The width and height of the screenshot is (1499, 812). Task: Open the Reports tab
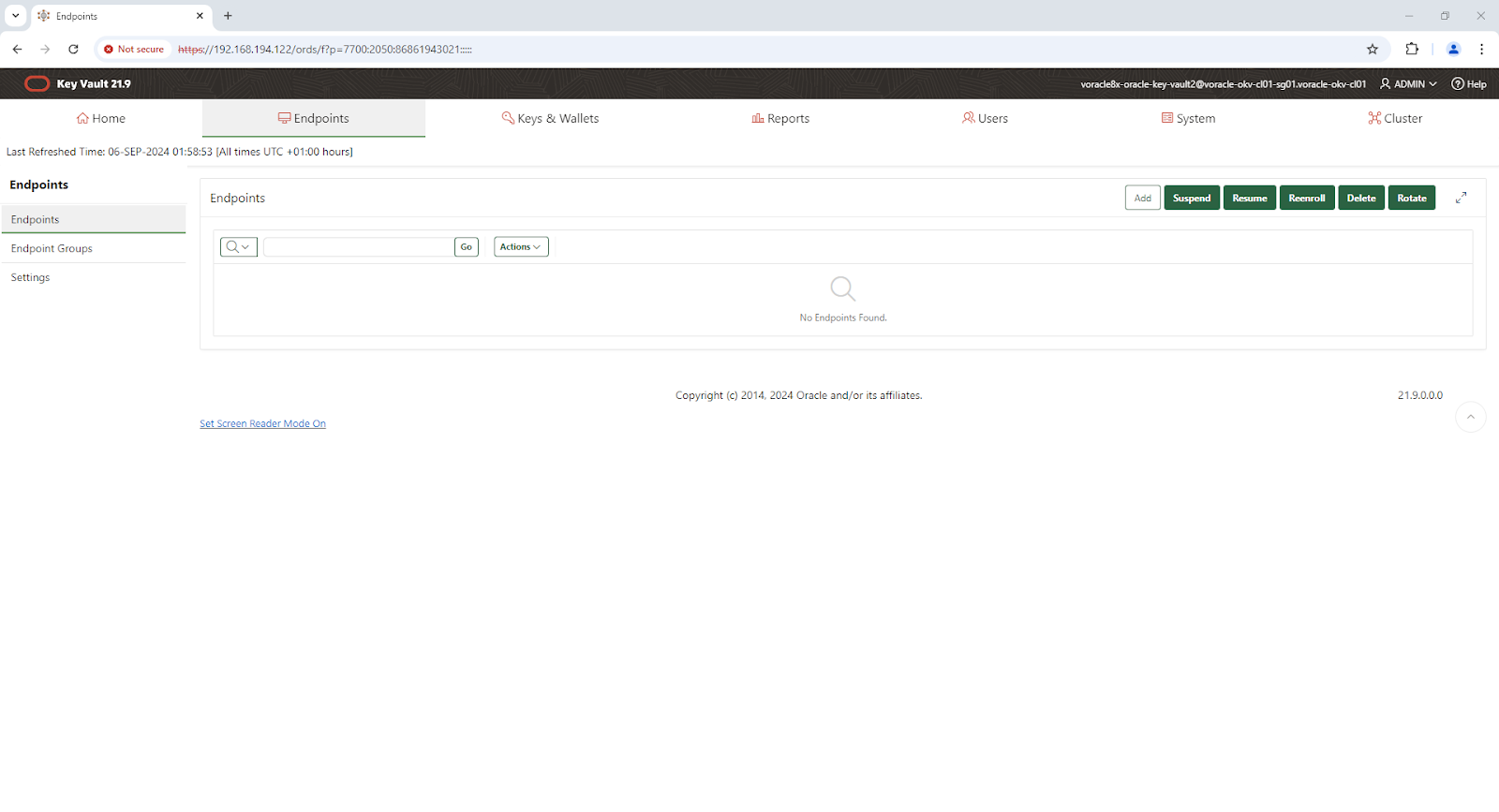pyautogui.click(x=780, y=118)
